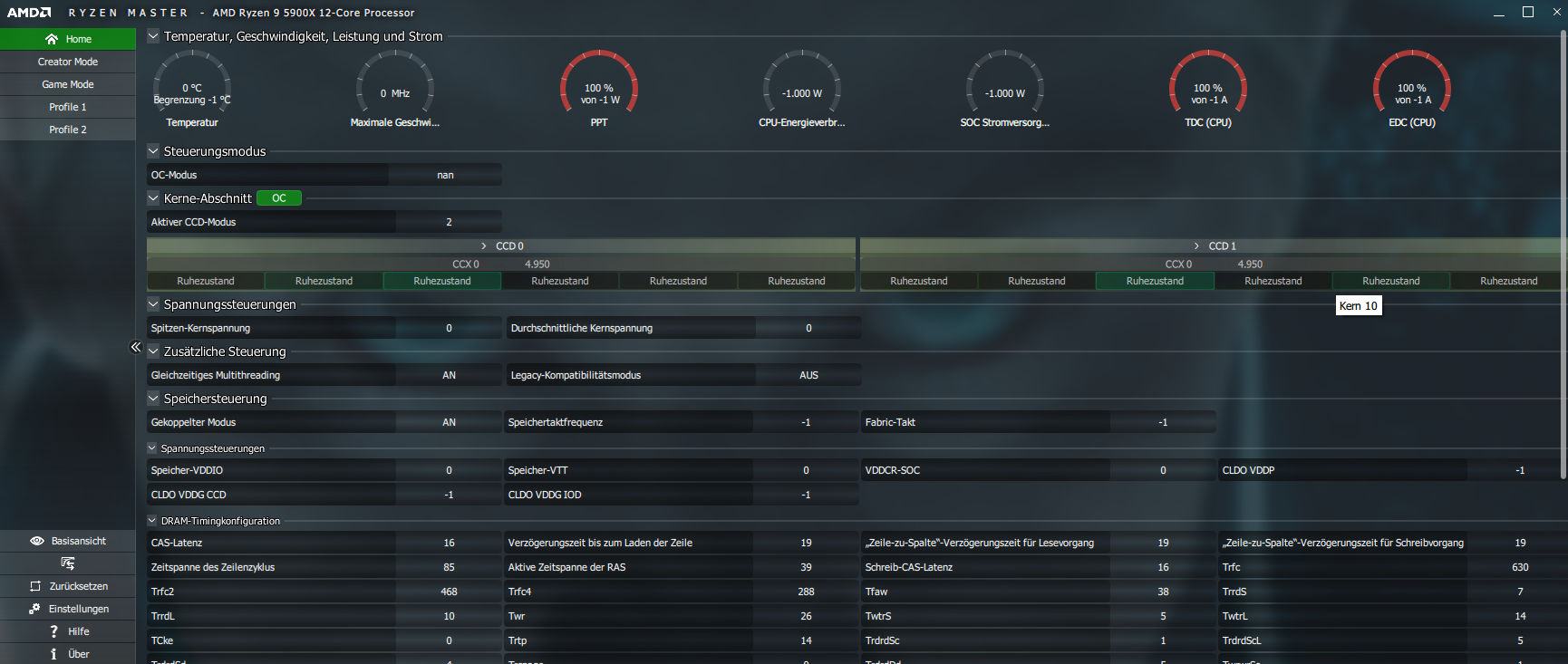Click the Basisansicht eye icon
Screen dimensions: 1568x664
(37, 541)
